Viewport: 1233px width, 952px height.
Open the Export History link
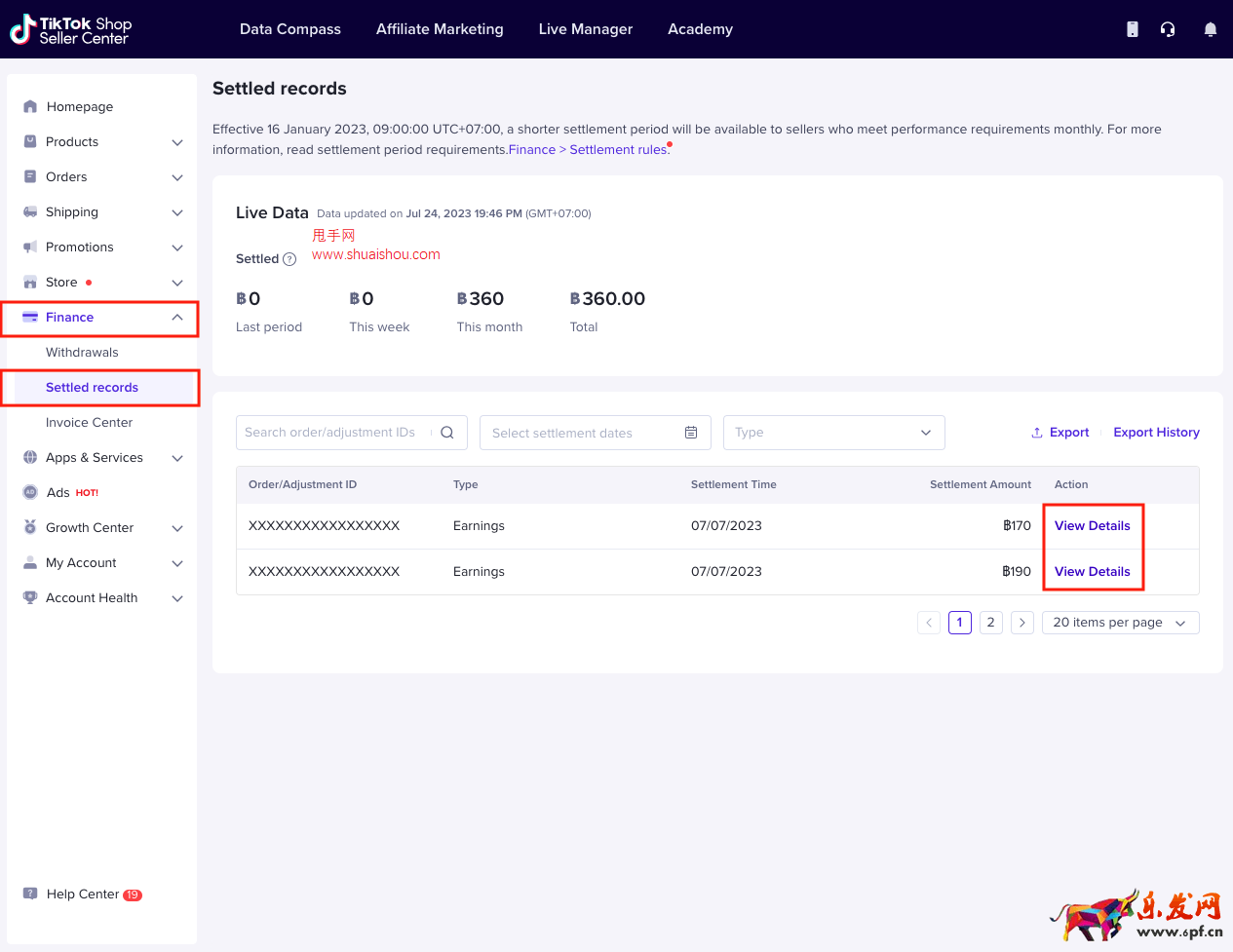point(1156,433)
